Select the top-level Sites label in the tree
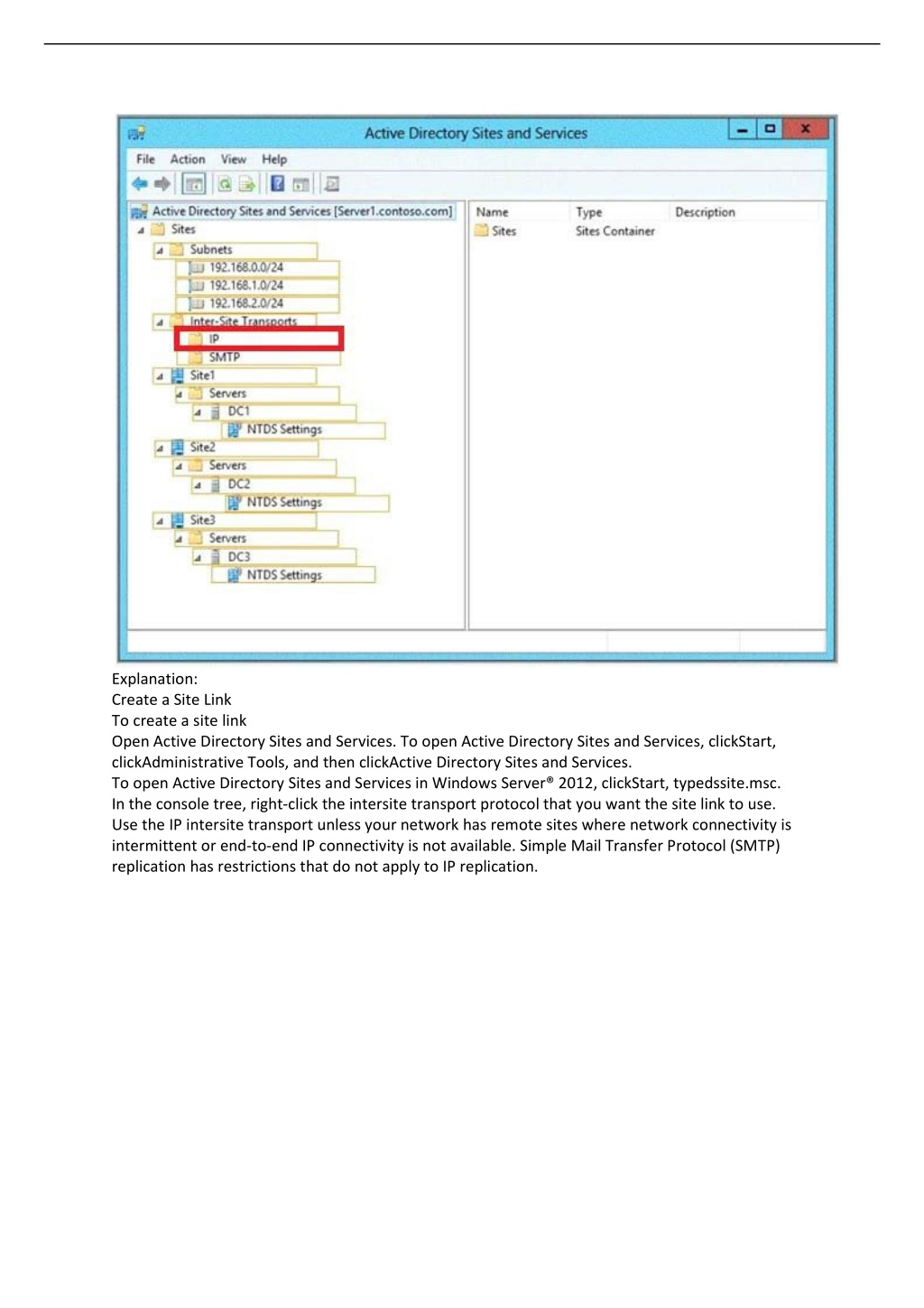The width and height of the screenshot is (924, 1308). point(183,230)
